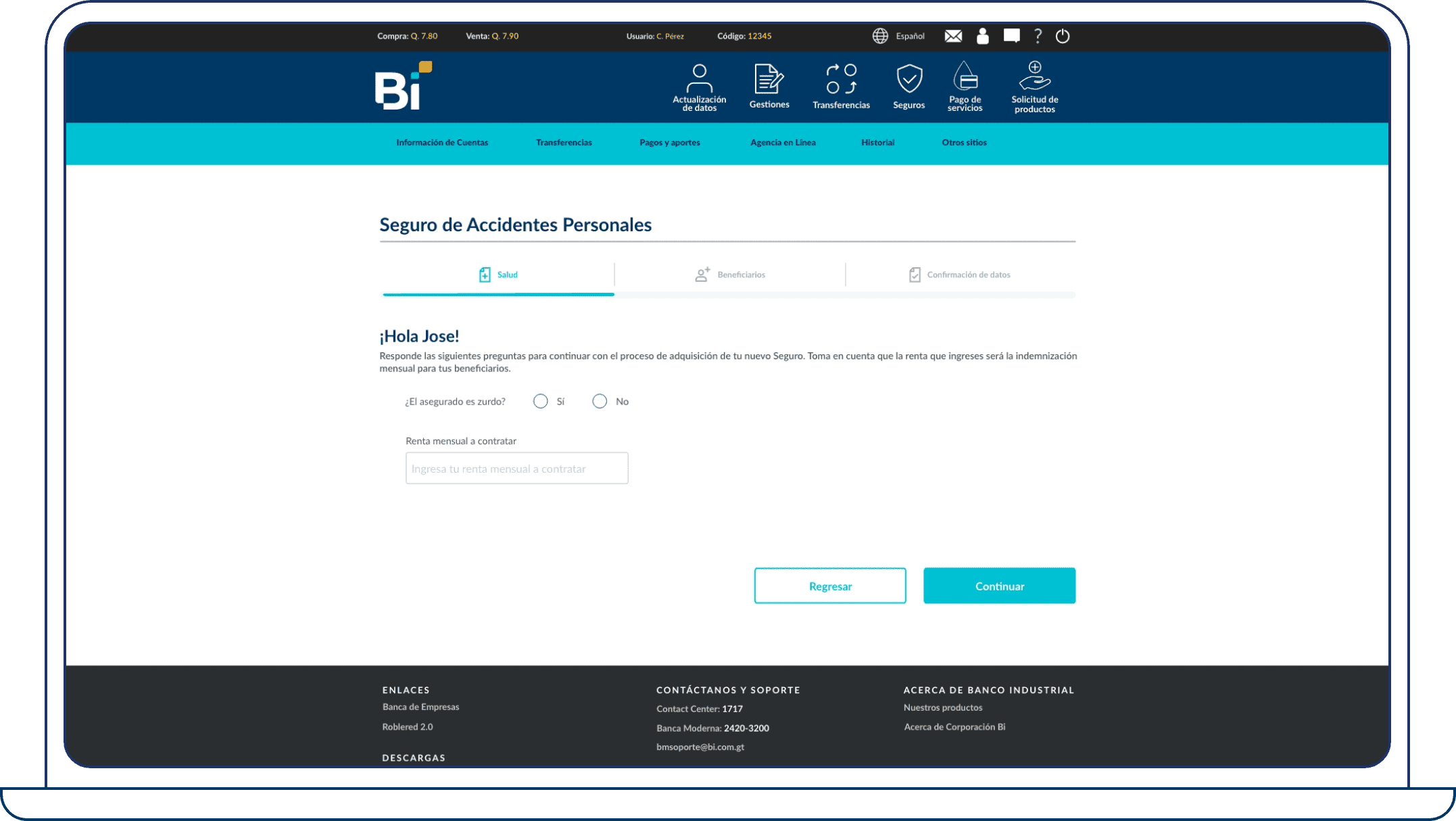Select No for asegurado es zurdo
1456x821 pixels.
(600, 402)
